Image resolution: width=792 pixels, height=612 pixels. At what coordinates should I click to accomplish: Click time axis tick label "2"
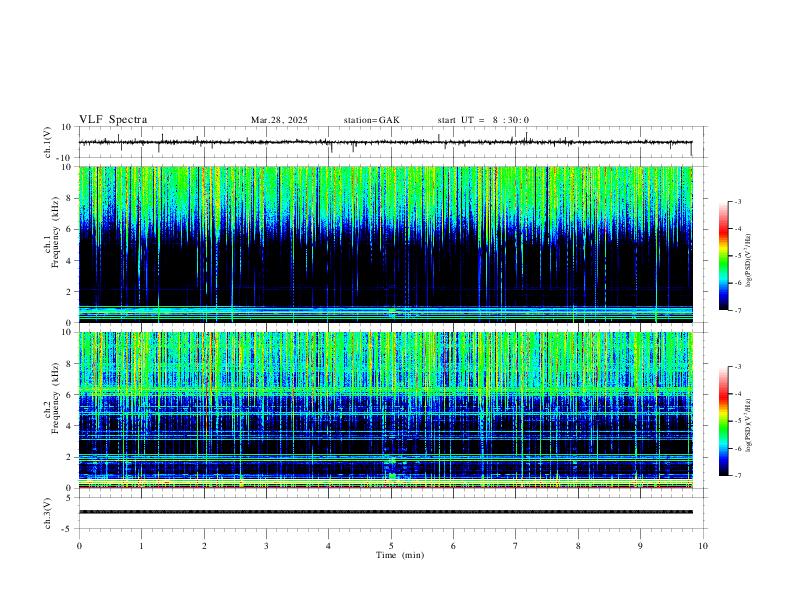pyautogui.click(x=204, y=546)
